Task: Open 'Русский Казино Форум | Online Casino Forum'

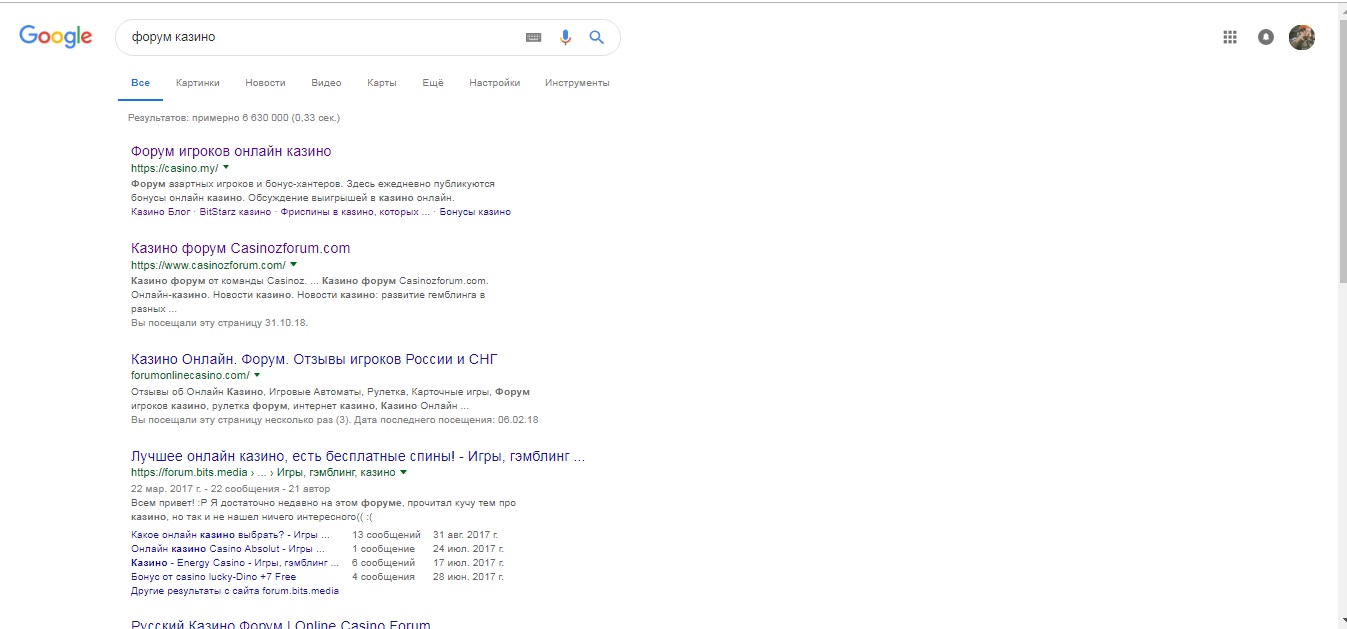Action: point(281,624)
